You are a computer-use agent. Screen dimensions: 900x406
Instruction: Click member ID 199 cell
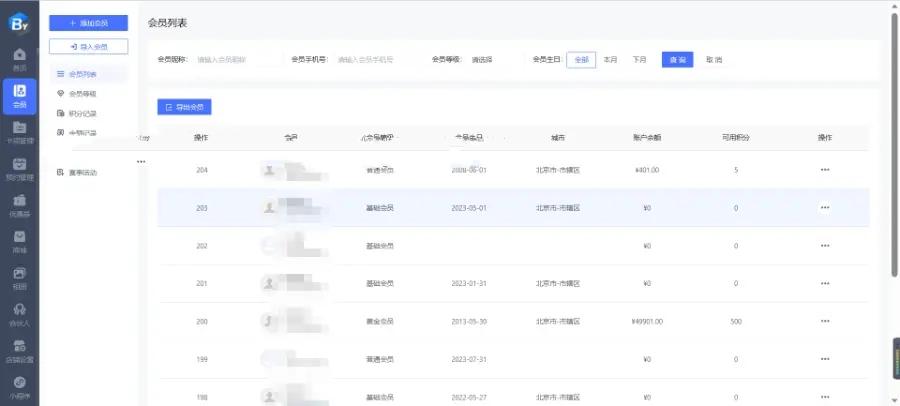click(201, 359)
